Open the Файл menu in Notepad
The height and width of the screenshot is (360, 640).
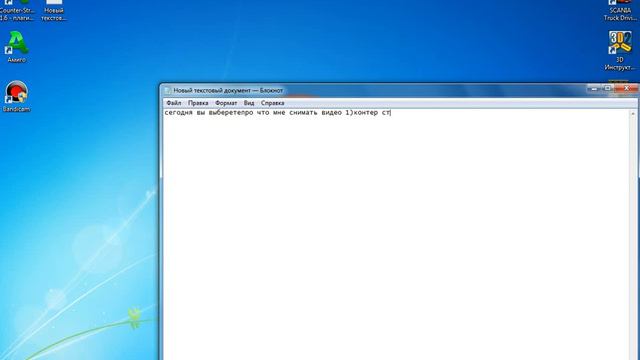(173, 103)
